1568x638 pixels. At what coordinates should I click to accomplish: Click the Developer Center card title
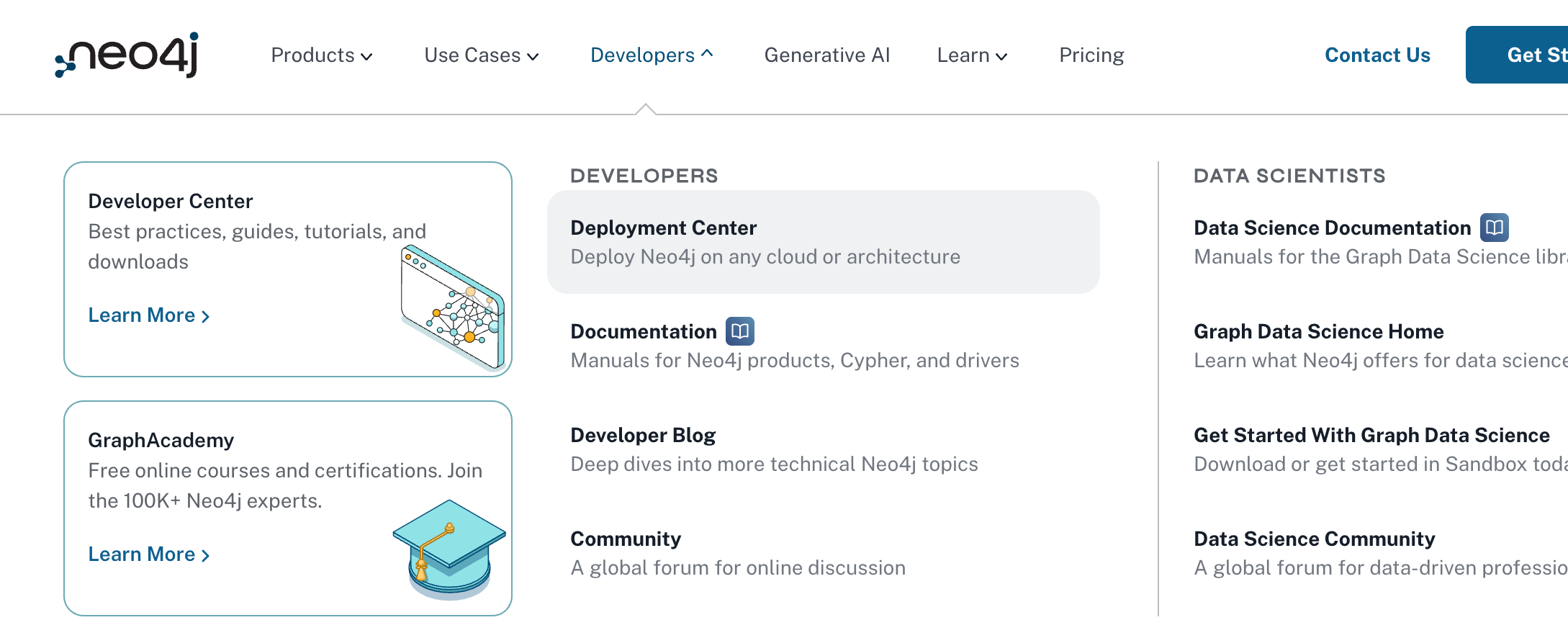[x=171, y=201]
